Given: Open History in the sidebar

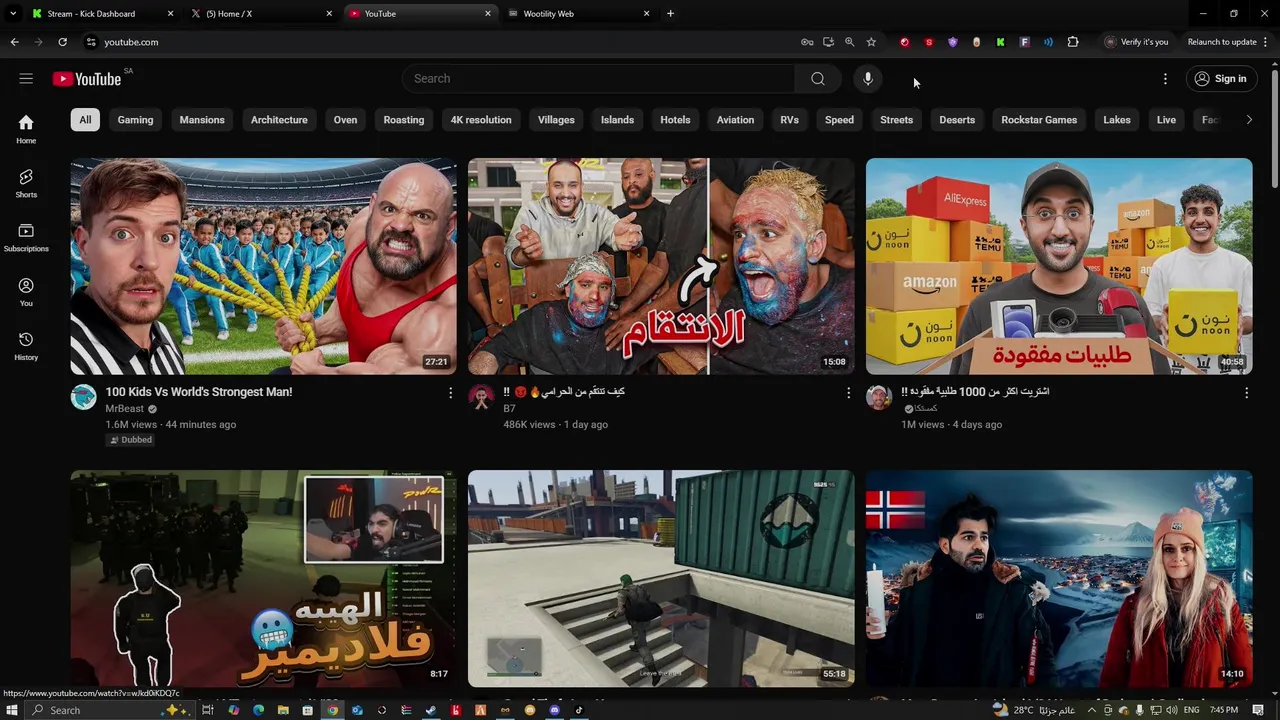Looking at the screenshot, I should [26, 346].
